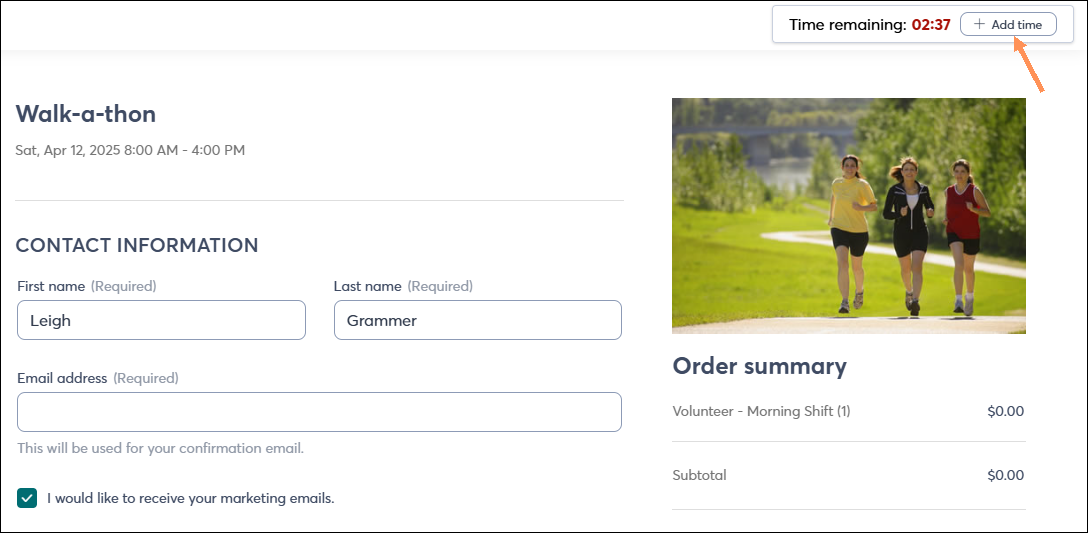This screenshot has height=533, width=1088.
Task: Click the Order summary heading
Action: coord(759,366)
